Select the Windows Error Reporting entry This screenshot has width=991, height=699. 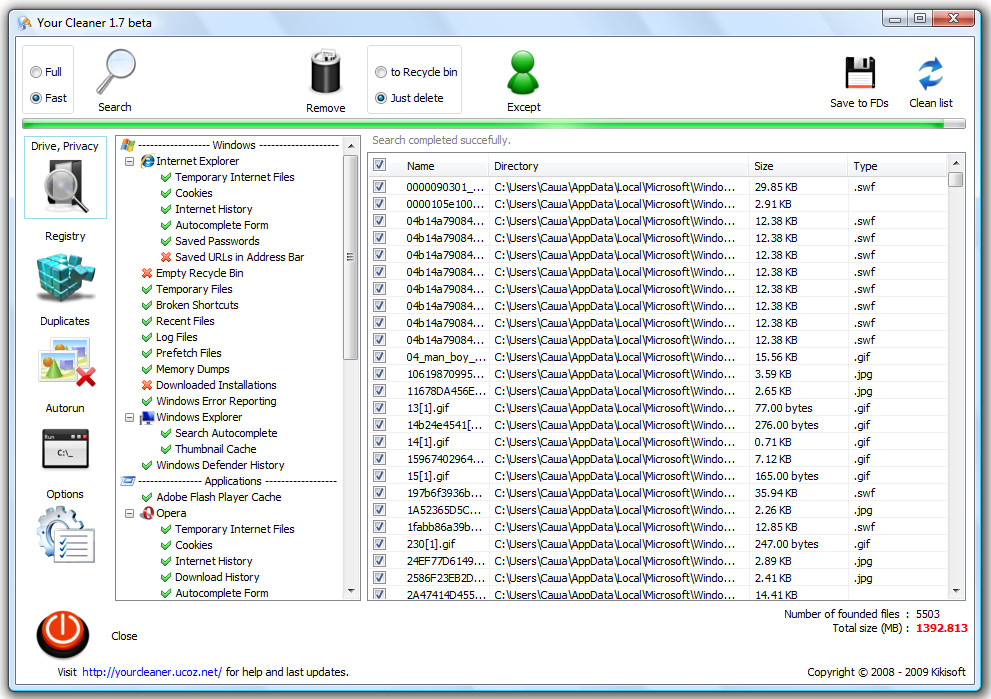216,401
